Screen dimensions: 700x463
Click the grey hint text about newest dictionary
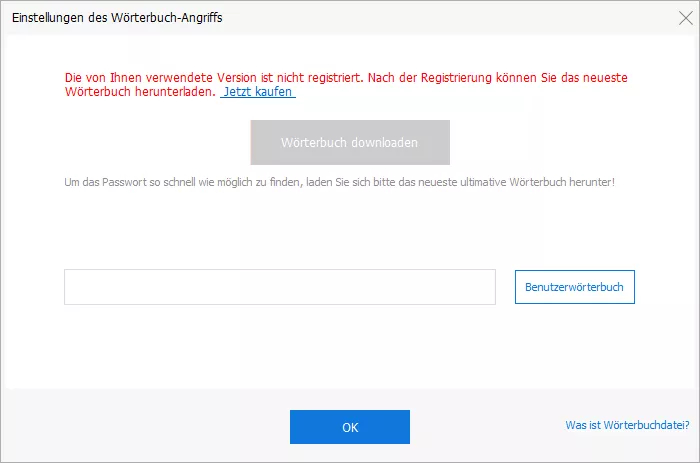pyautogui.click(x=339, y=182)
